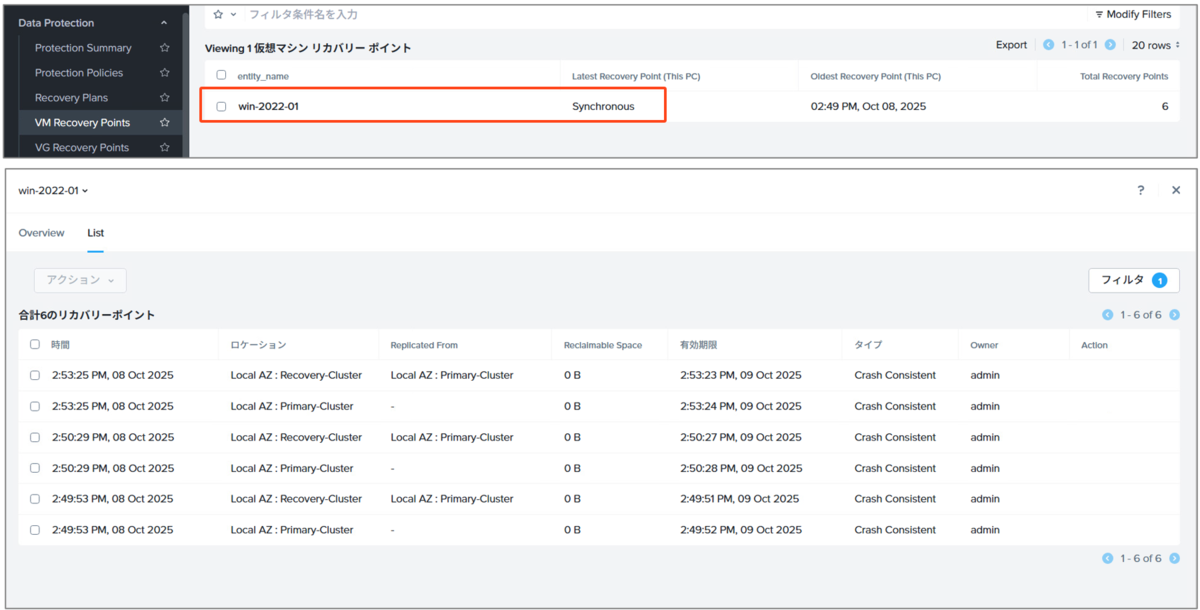Sort by タイプ column header

click(x=868, y=345)
